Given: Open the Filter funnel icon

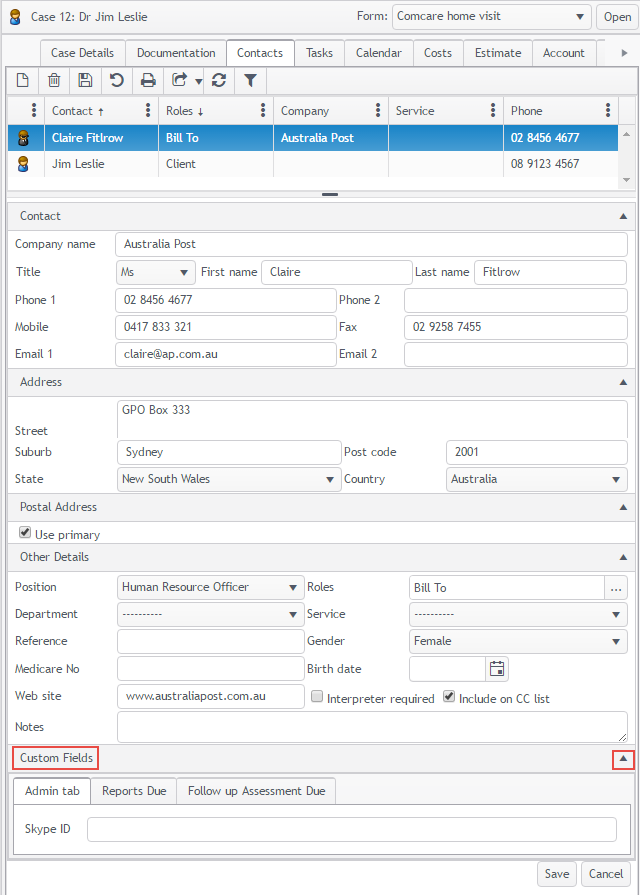Looking at the screenshot, I should click(250, 81).
